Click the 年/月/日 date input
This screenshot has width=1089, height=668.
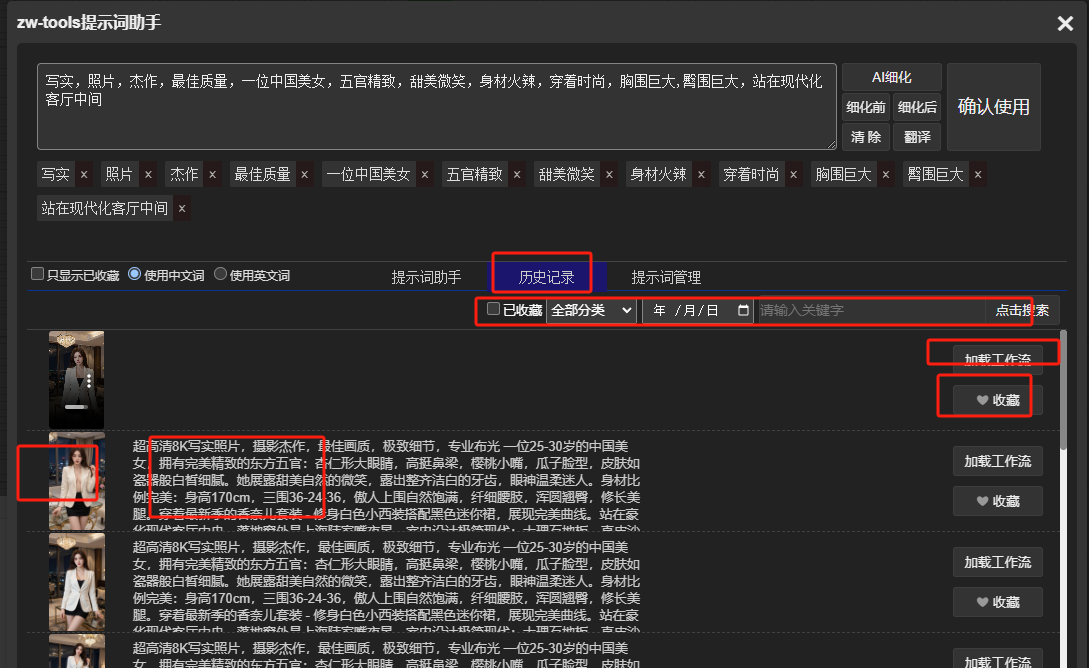tap(698, 310)
